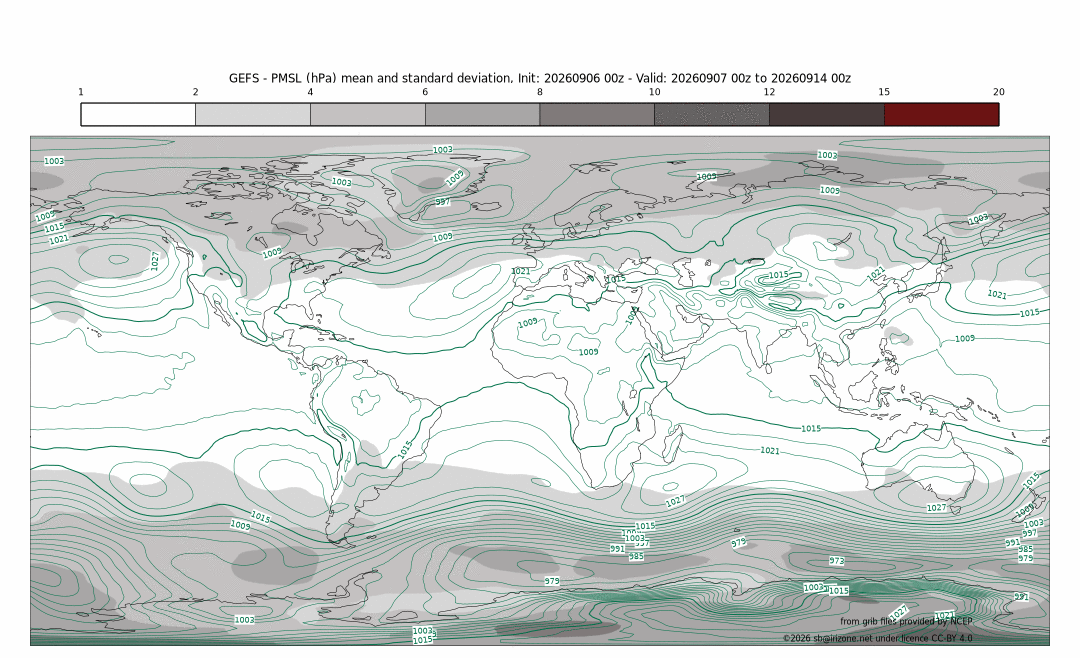
Task: Click the 1027 contour label in North Pacific
Action: [x=155, y=260]
